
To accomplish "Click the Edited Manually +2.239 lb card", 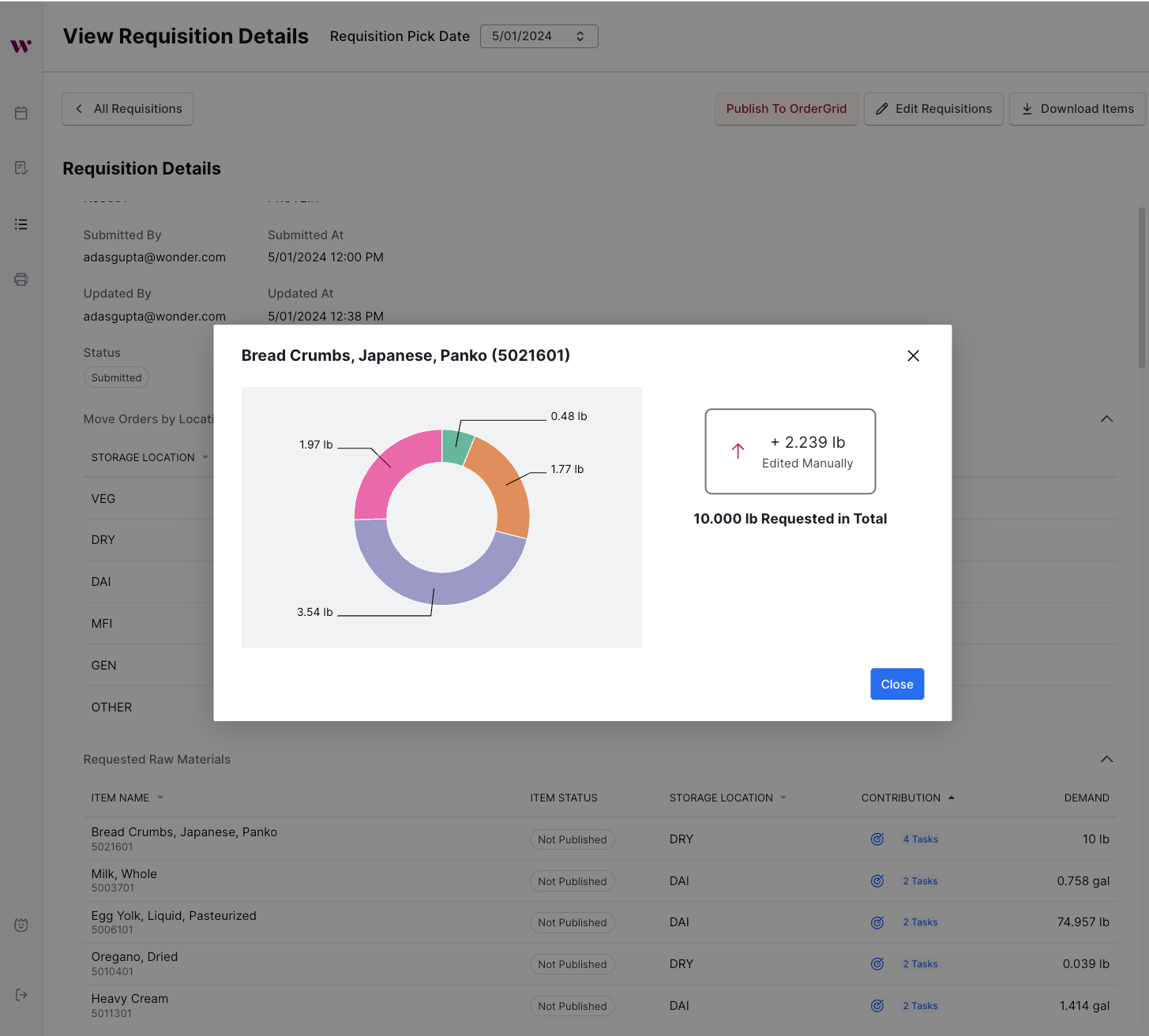I will [x=790, y=452].
